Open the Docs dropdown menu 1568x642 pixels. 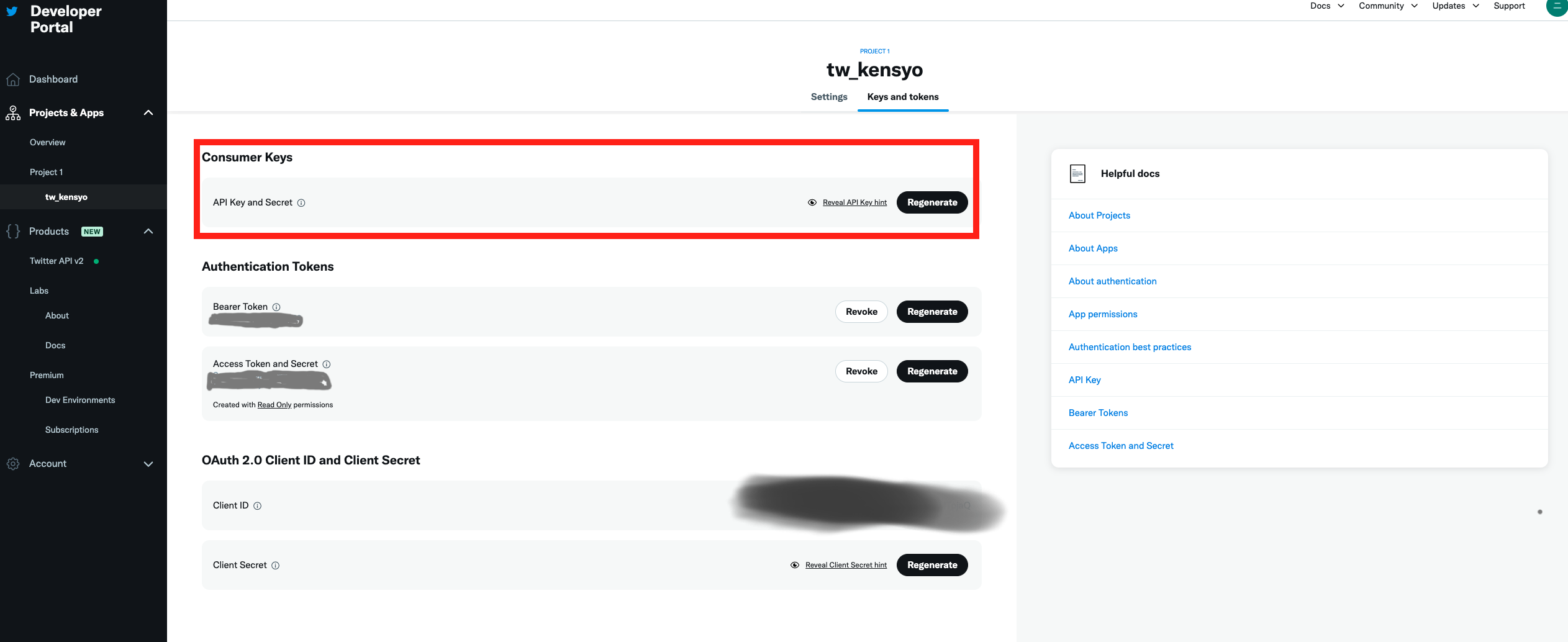(1327, 6)
